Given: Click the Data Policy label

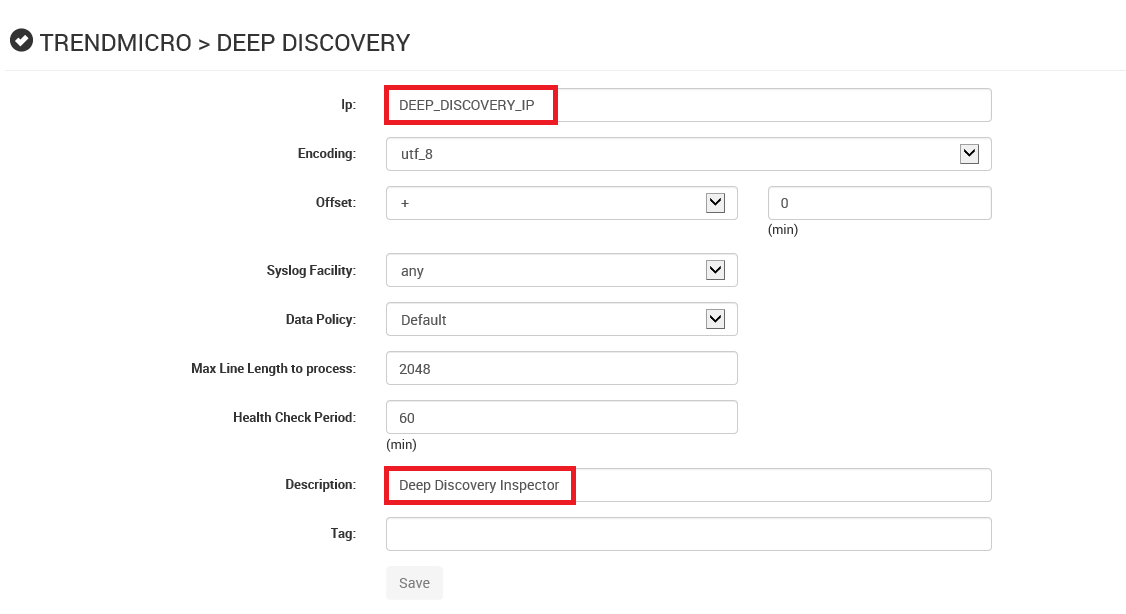Looking at the screenshot, I should point(321,320).
